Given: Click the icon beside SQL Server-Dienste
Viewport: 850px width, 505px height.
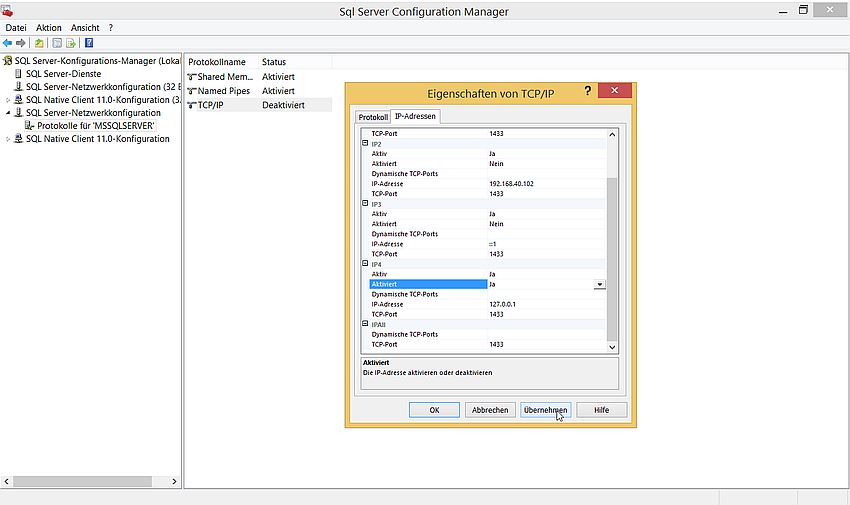Looking at the screenshot, I should click(18, 74).
